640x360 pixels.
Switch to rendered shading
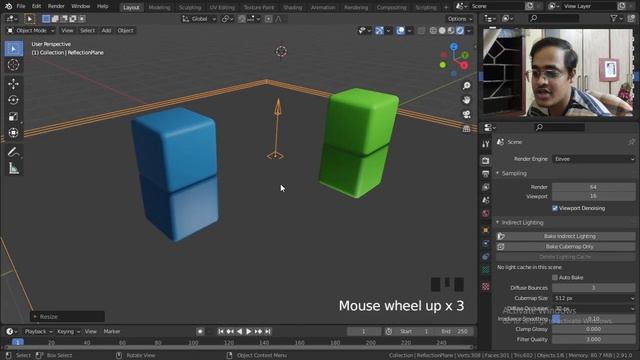point(460,30)
